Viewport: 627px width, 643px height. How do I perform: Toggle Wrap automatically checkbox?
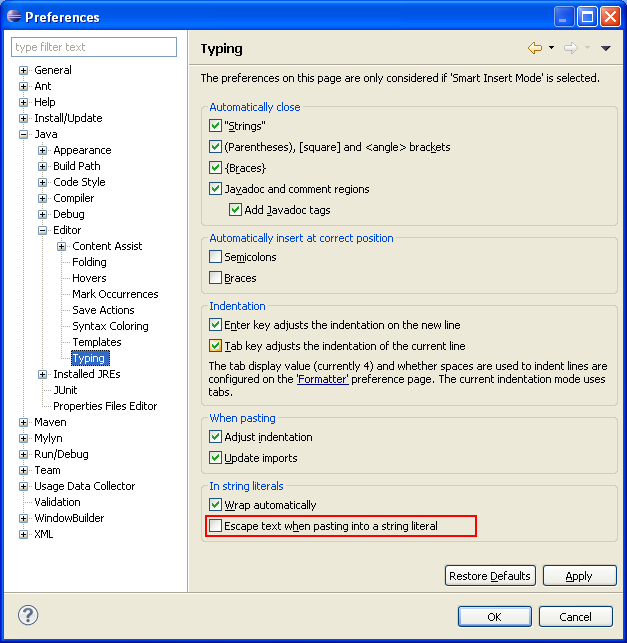click(x=215, y=504)
